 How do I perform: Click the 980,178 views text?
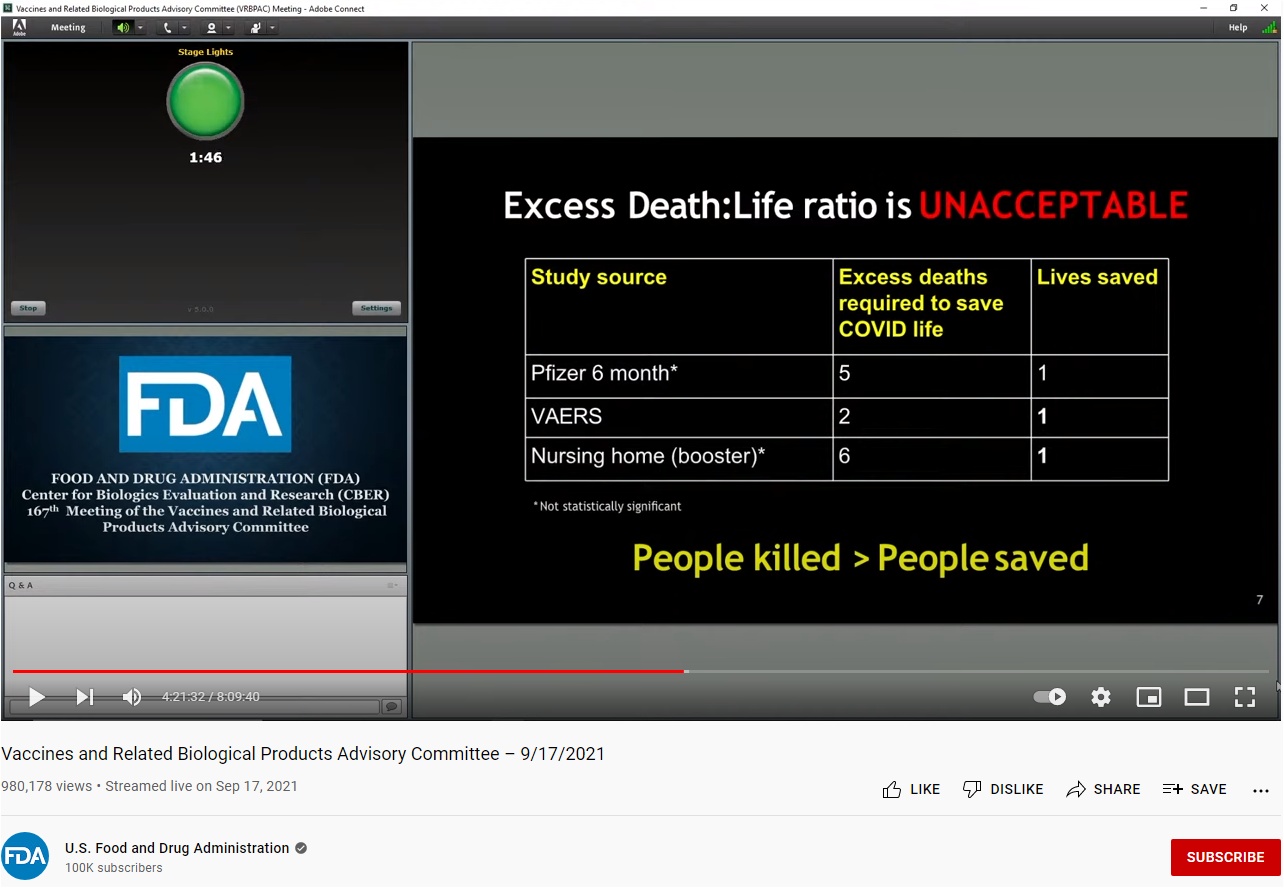point(46,786)
